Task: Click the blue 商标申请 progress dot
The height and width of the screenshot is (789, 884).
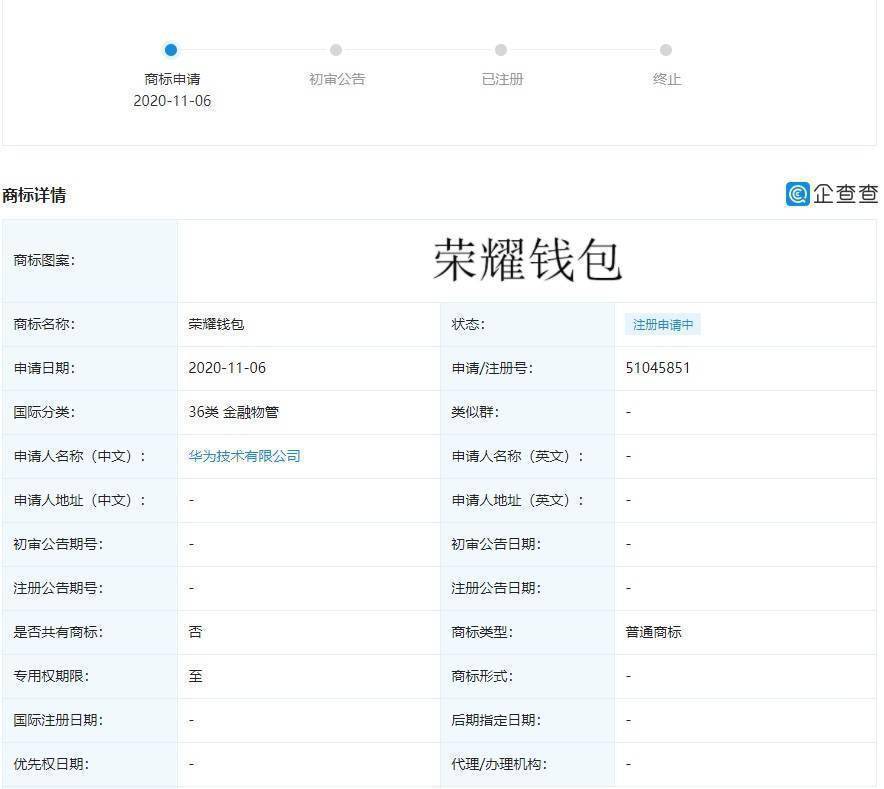Action: 171,50
